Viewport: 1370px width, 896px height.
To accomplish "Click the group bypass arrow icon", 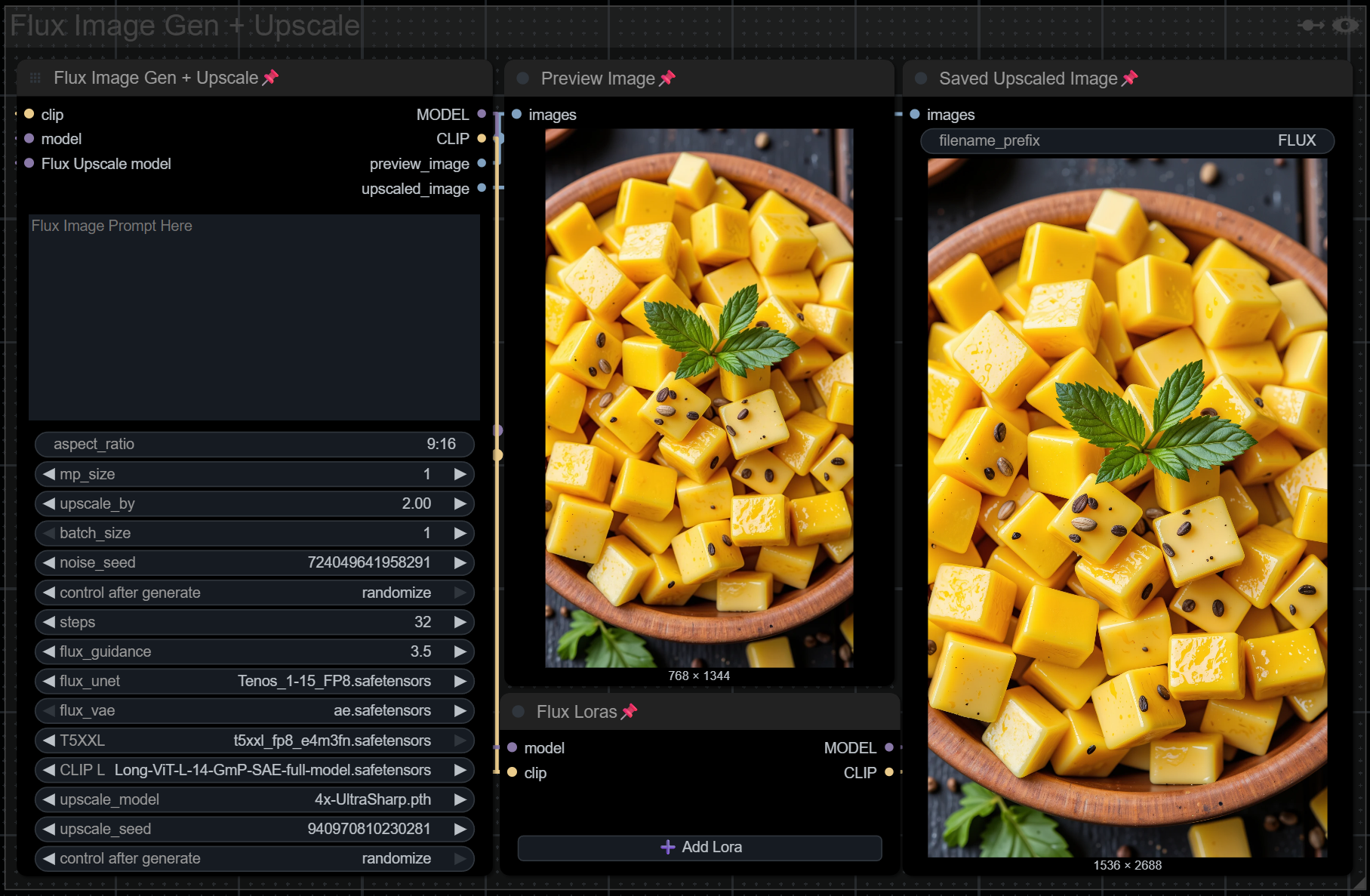I will pyautogui.click(x=1310, y=26).
